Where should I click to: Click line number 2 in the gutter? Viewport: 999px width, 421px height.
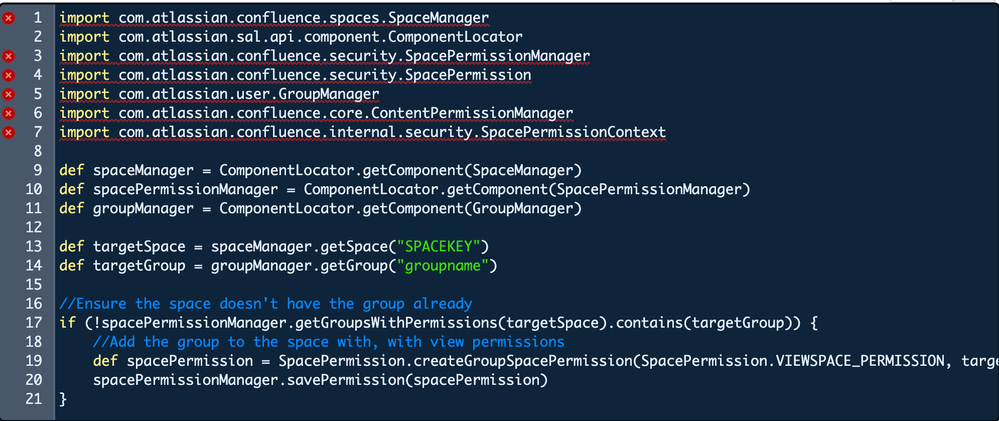37,37
